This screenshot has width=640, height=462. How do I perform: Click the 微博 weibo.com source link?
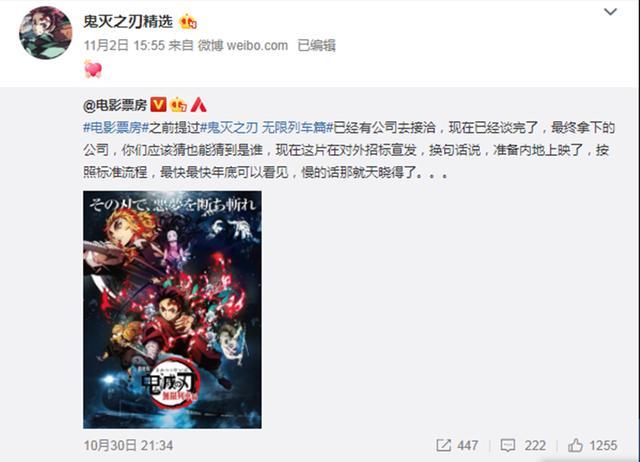click(243, 45)
